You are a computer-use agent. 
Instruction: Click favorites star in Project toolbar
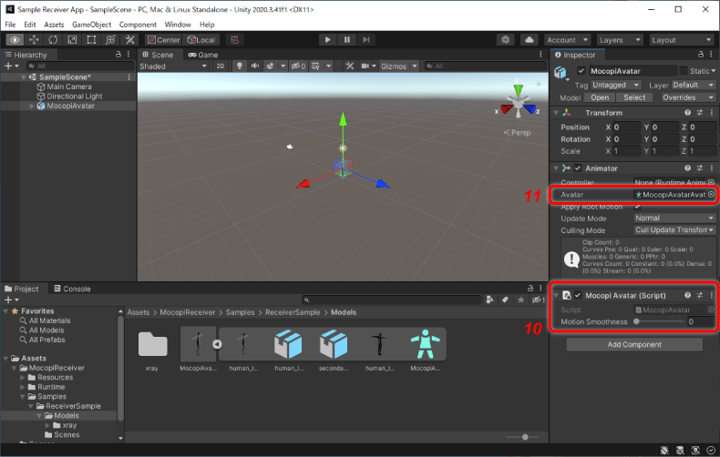pyautogui.click(x=520, y=300)
